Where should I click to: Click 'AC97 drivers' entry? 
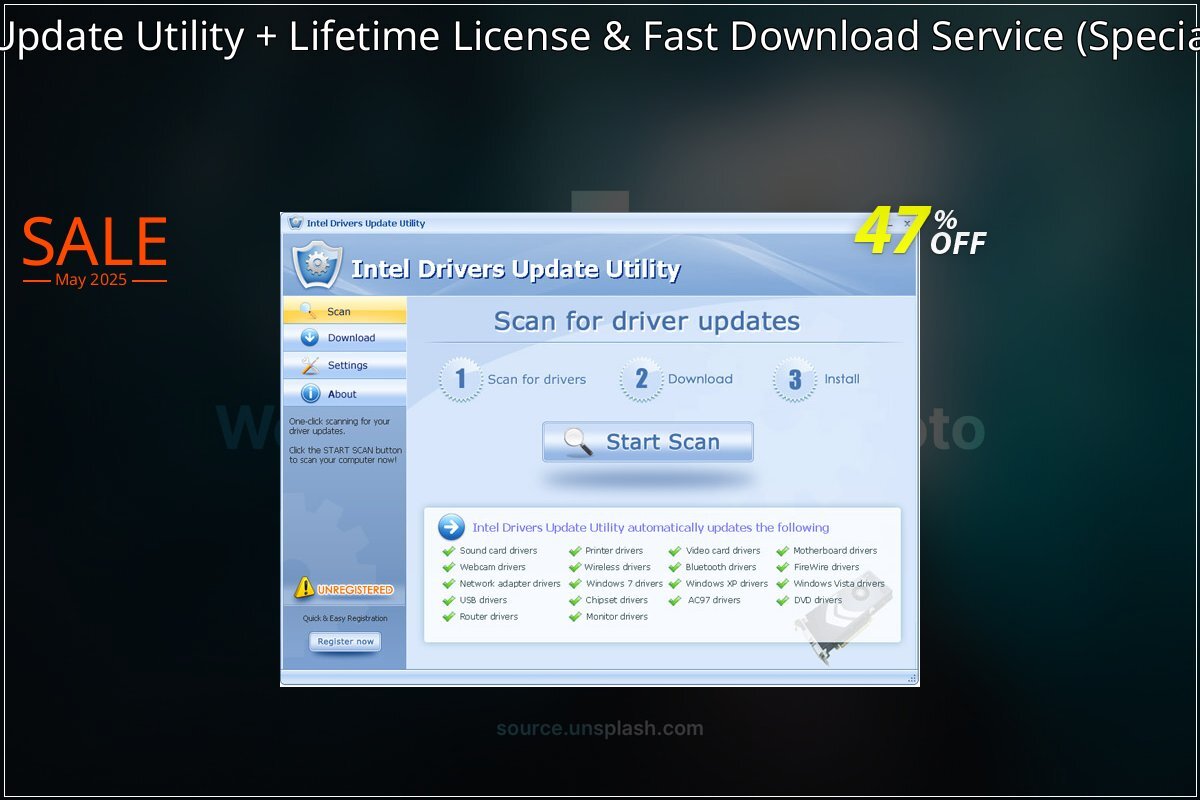(714, 600)
